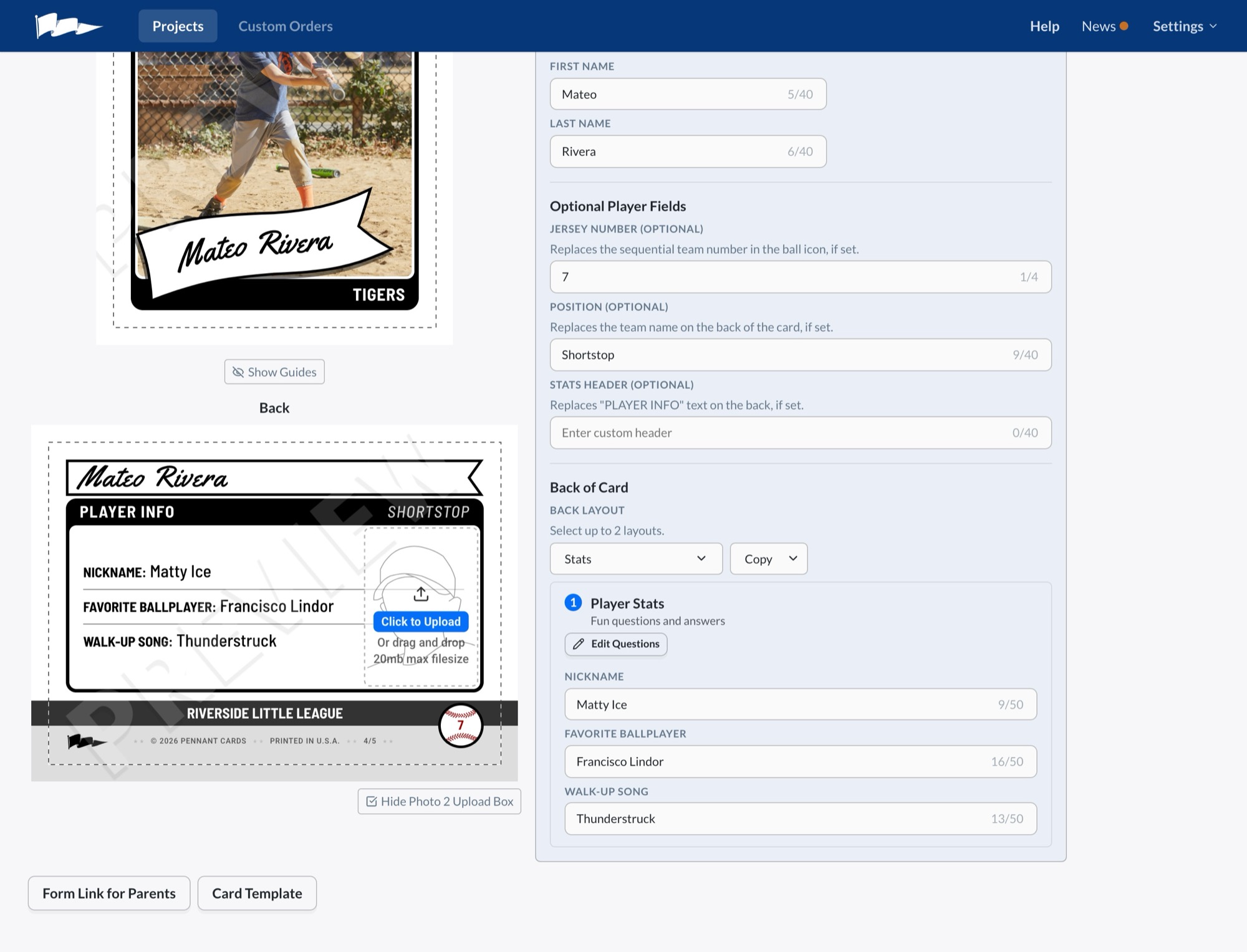
Task: Expand the Settings menu
Action: tap(1185, 26)
